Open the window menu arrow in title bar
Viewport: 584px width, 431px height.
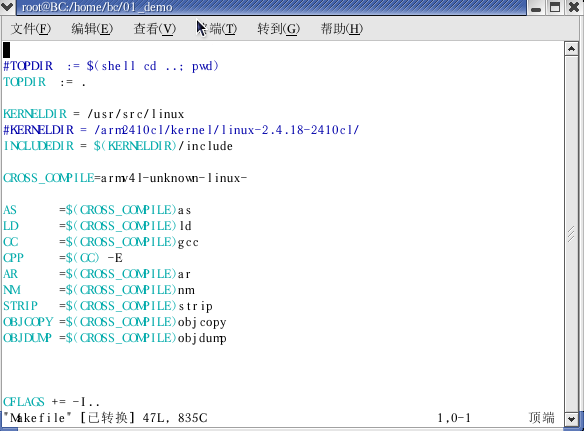click(x=7, y=7)
